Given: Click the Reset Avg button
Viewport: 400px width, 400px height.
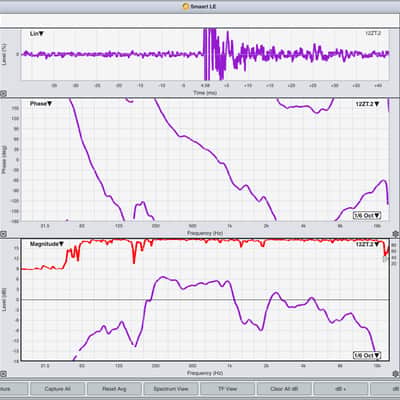Looking at the screenshot, I should (114, 389).
